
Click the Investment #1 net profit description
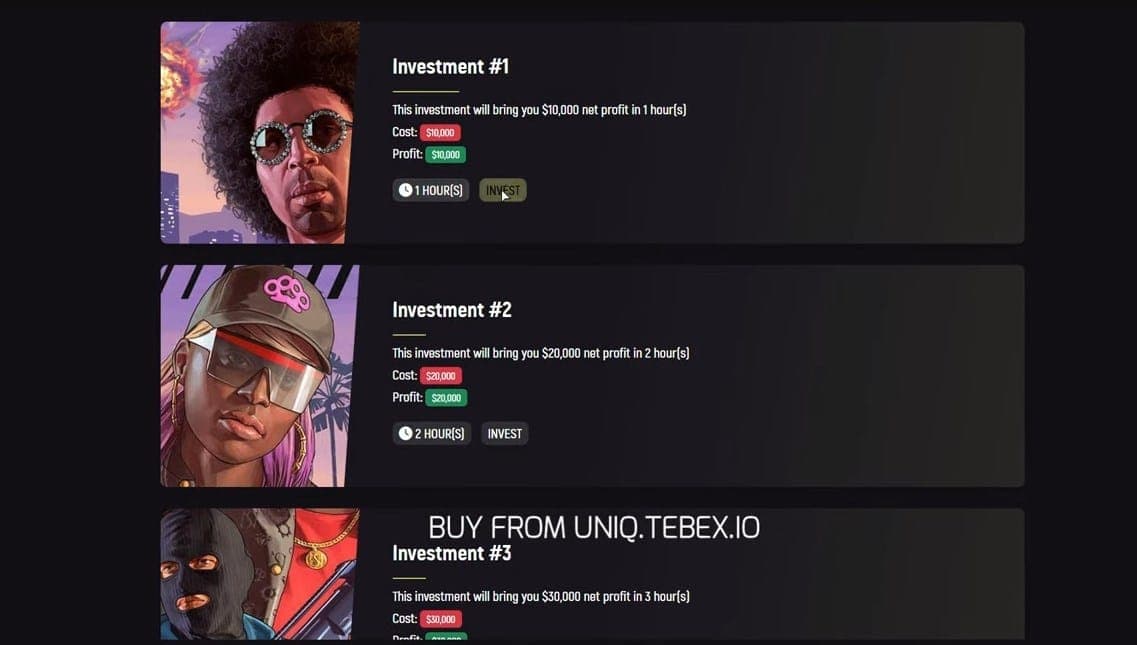click(x=539, y=110)
